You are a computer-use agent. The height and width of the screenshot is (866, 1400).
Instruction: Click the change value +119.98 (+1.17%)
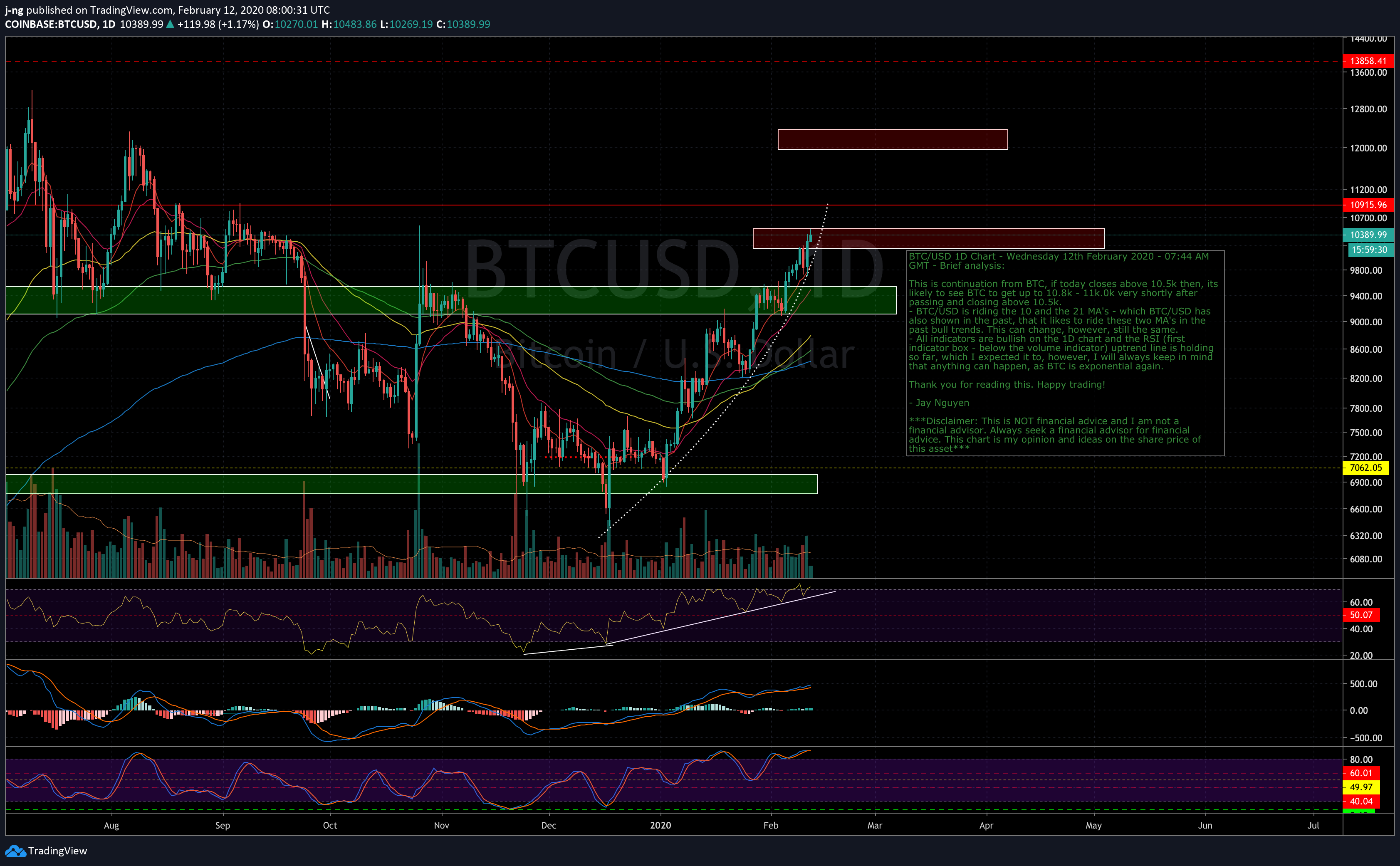coord(218,24)
